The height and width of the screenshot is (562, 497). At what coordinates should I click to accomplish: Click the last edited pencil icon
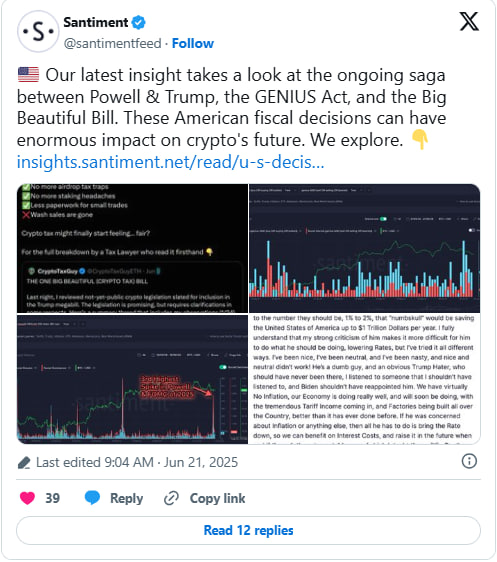point(24,463)
